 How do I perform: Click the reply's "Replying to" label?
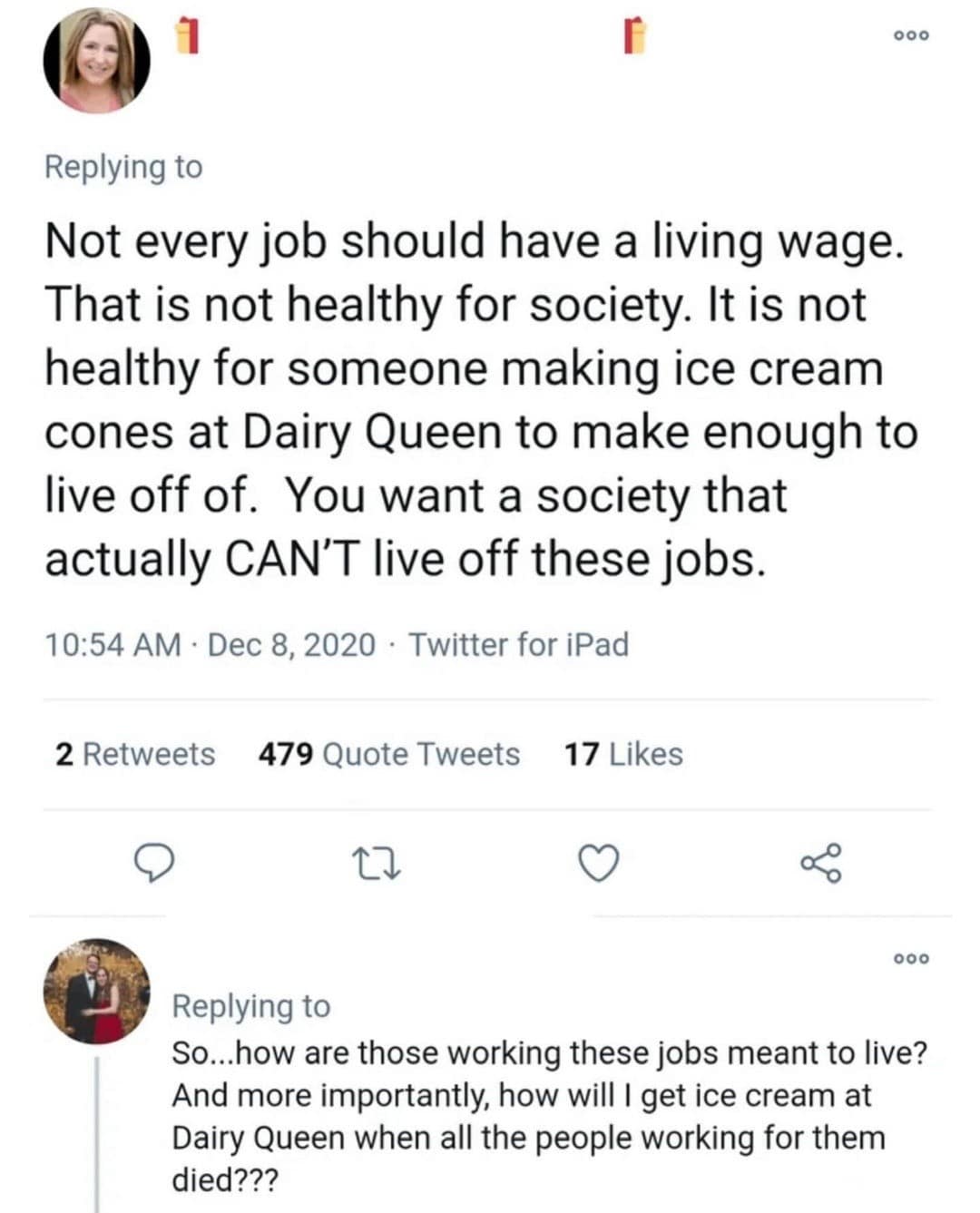point(251,1006)
